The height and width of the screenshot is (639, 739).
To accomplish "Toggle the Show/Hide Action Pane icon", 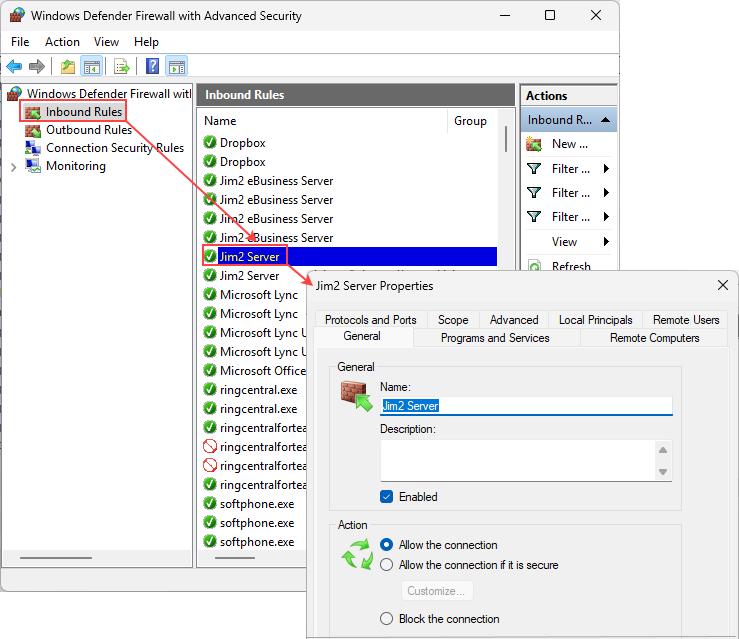I will tap(177, 66).
